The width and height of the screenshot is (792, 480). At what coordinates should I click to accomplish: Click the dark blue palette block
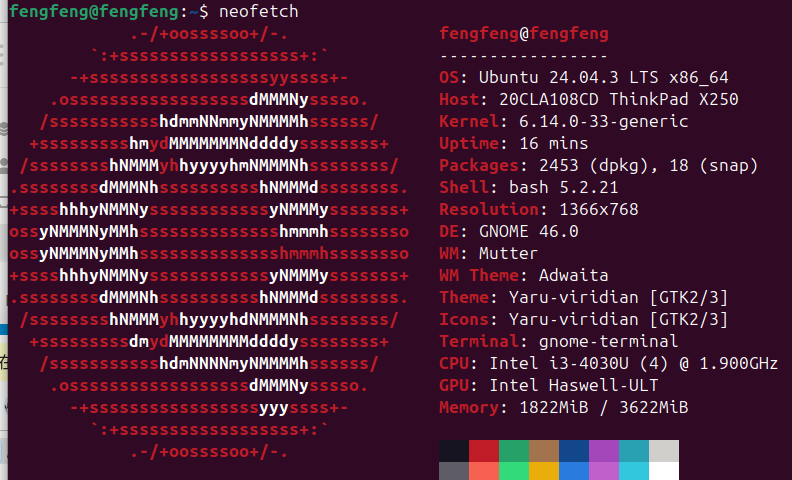(x=574, y=451)
